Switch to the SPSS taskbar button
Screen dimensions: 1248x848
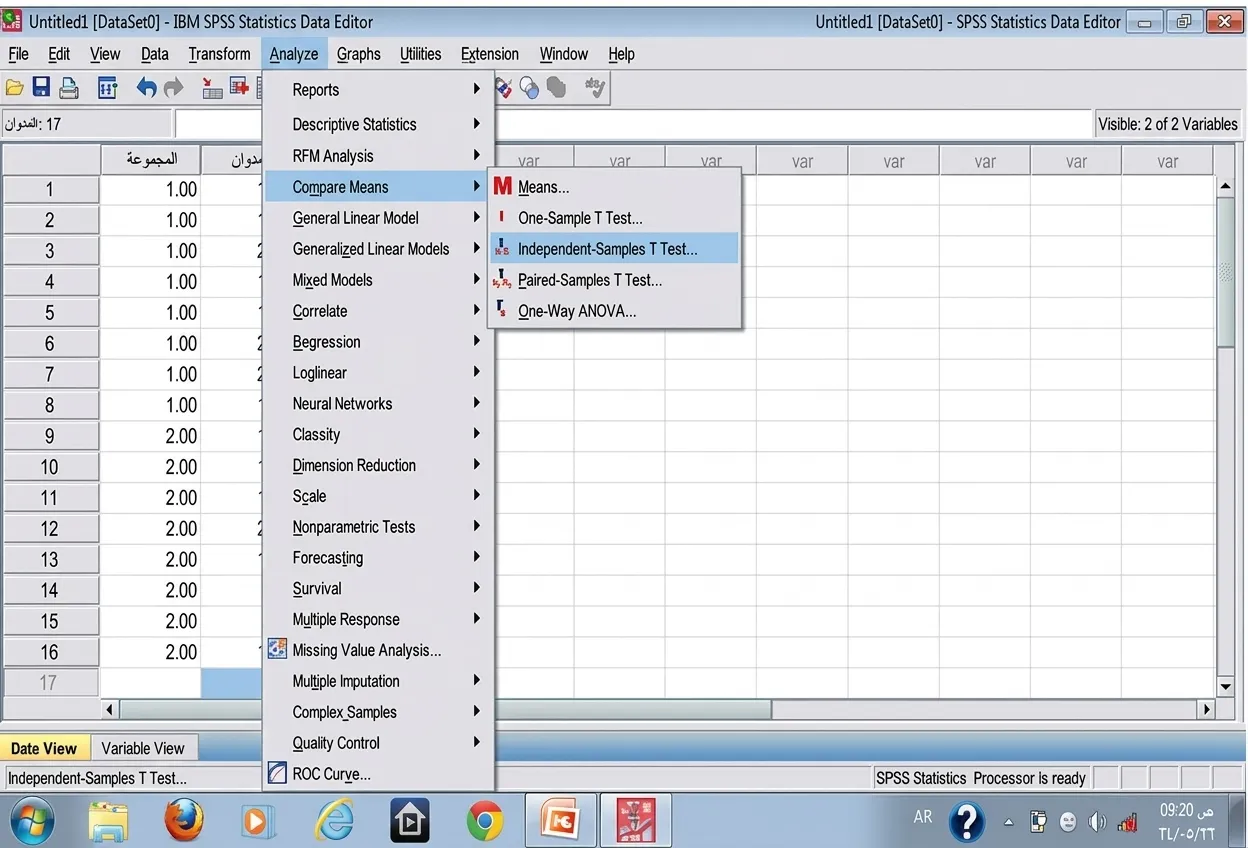click(635, 822)
